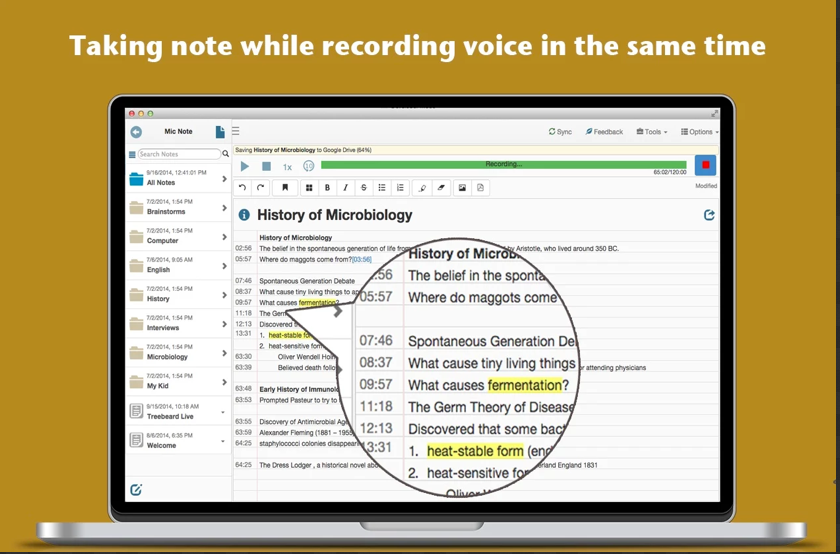Screen dimensions: 840x554
Task: Click the search magnifier icon
Action: pos(226,154)
